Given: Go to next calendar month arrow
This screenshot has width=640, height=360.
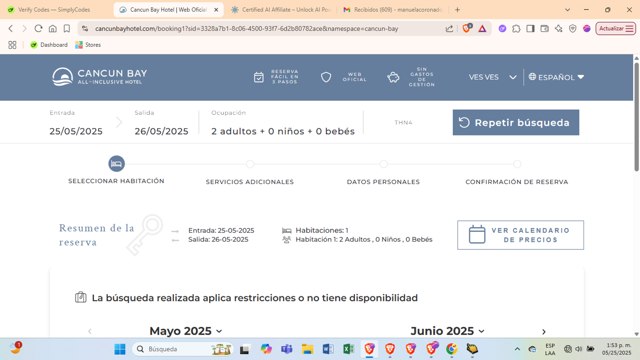Looking at the screenshot, I should (544, 331).
